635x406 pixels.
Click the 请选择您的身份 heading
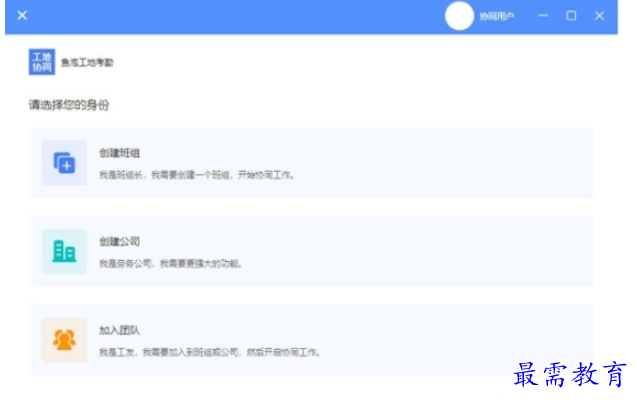pyautogui.click(x=69, y=105)
